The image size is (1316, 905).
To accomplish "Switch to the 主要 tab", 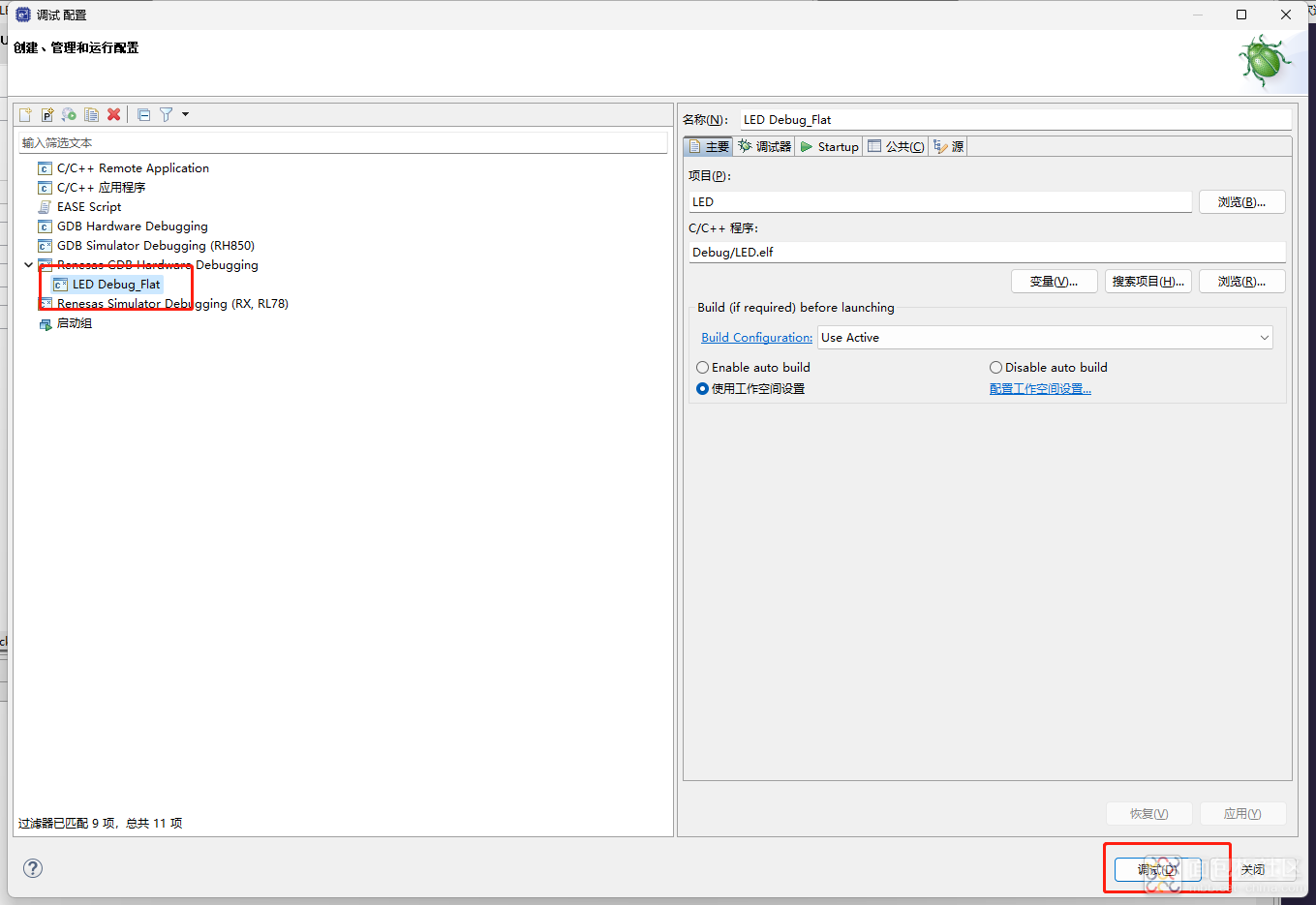I will coord(709,146).
